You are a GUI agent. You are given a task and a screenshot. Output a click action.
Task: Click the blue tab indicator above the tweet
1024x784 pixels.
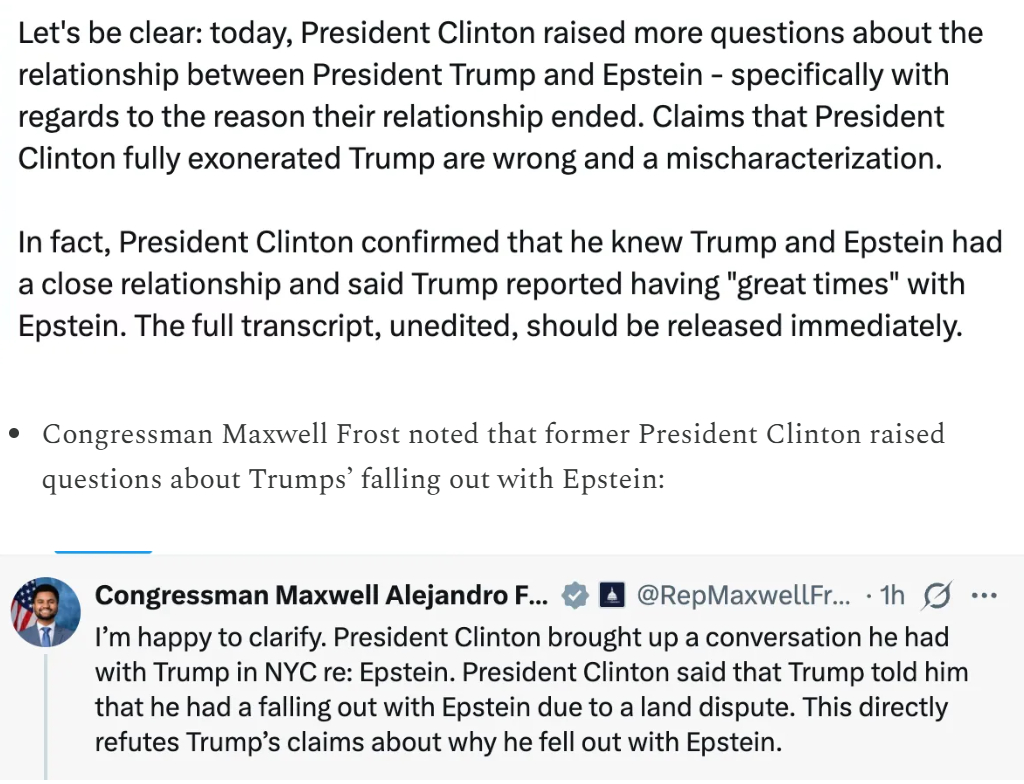tap(103, 551)
